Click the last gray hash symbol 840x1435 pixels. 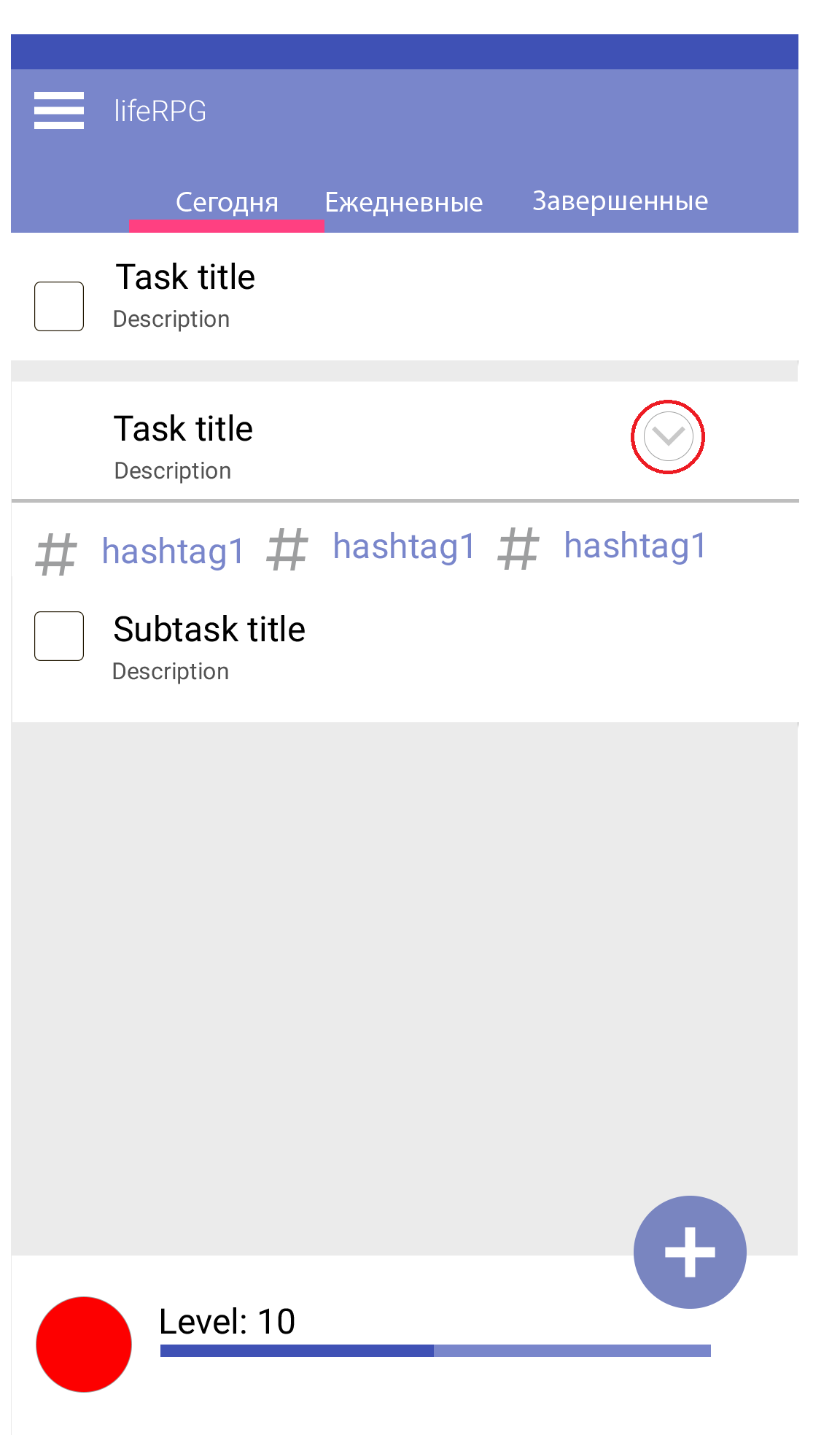pyautogui.click(x=518, y=549)
